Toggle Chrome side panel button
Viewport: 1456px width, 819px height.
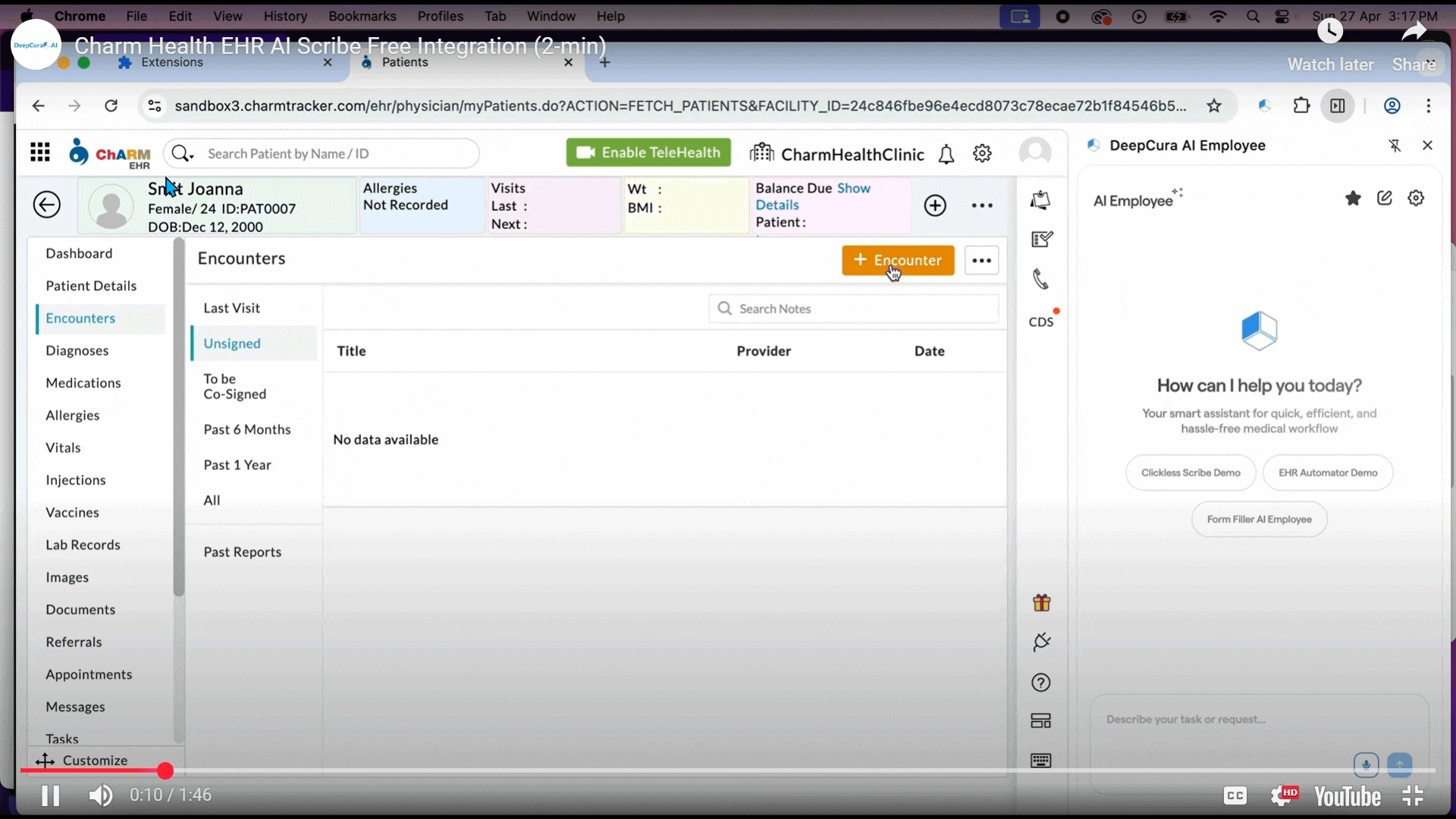1338,105
